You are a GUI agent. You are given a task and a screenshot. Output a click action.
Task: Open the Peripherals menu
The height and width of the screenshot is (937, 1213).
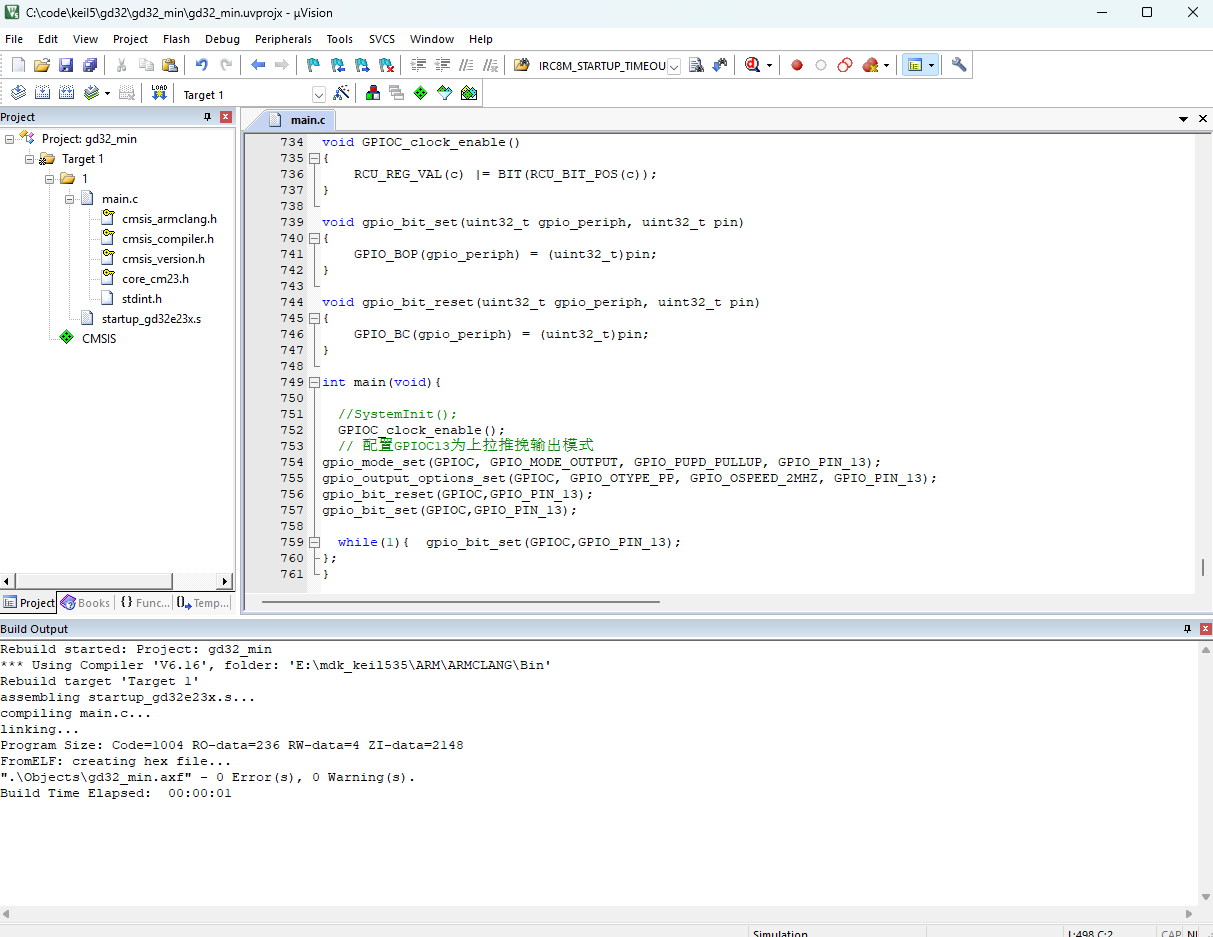coord(283,39)
